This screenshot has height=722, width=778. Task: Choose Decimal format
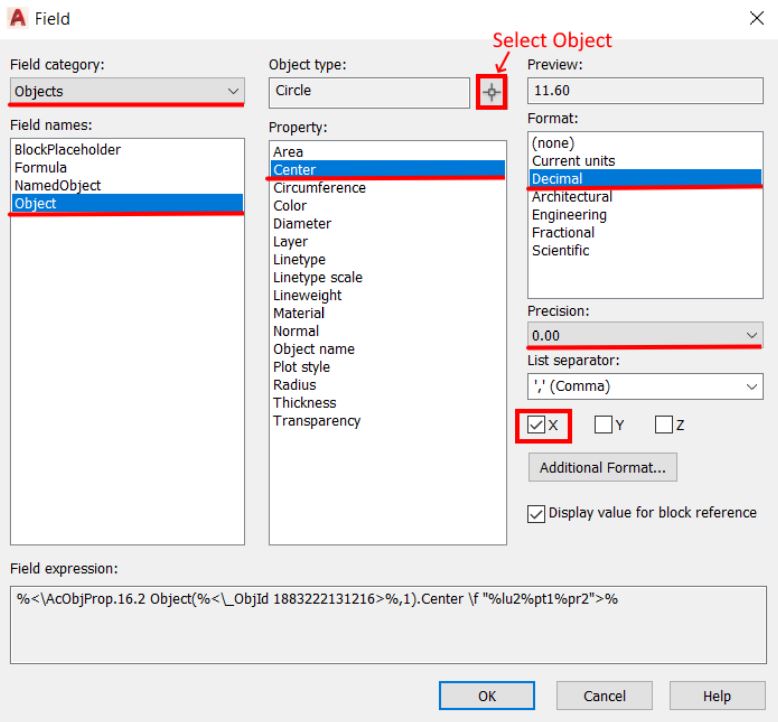[x=645, y=179]
